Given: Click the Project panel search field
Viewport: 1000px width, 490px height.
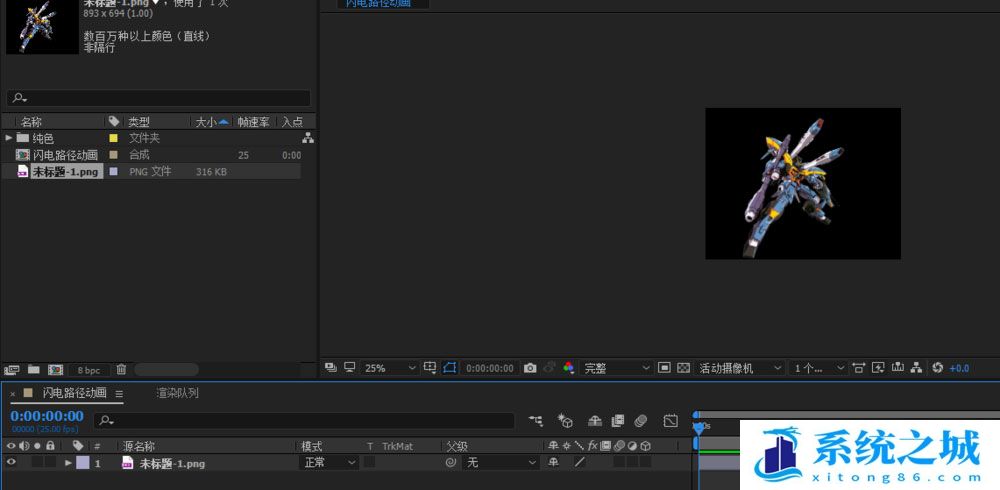Looking at the screenshot, I should pos(159,98).
